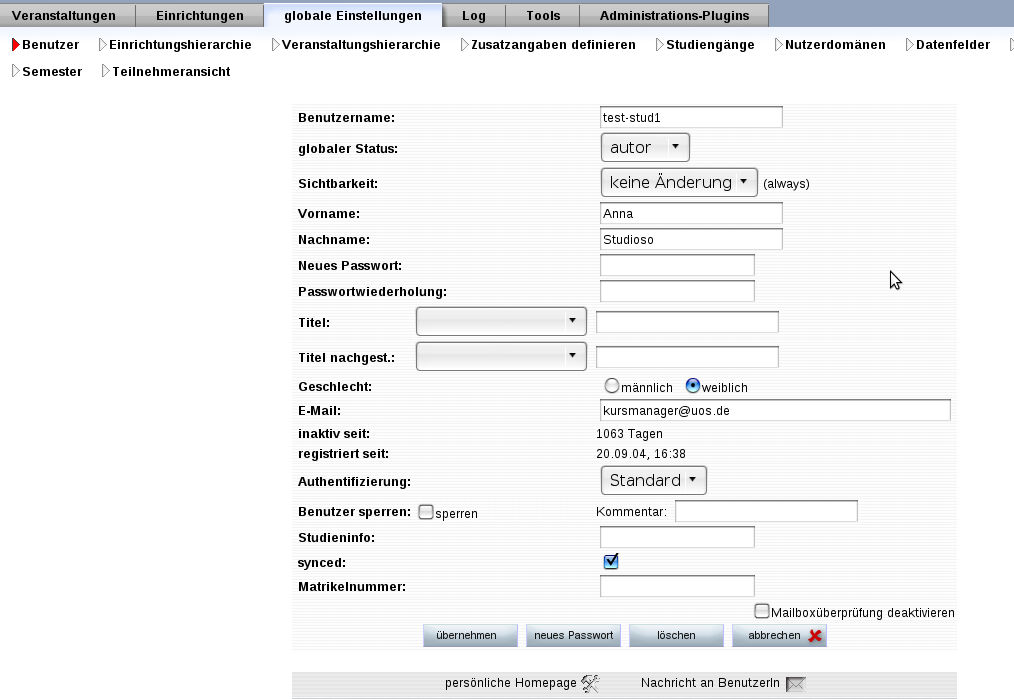The width and height of the screenshot is (1014, 699).
Task: Select the männlich radio button
Action: click(x=612, y=386)
